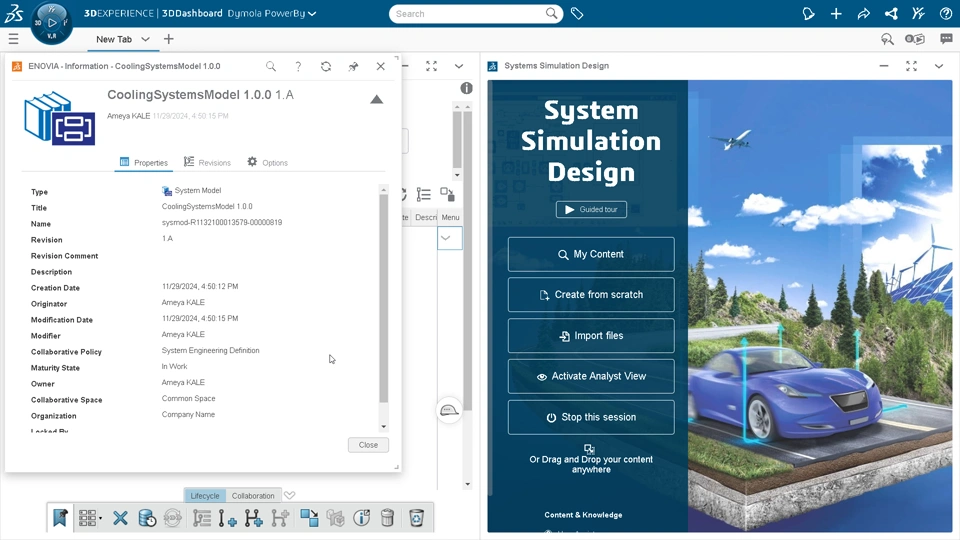Open the hamburger menu on the dashboard
This screenshot has width=960, height=540.
coord(13,39)
